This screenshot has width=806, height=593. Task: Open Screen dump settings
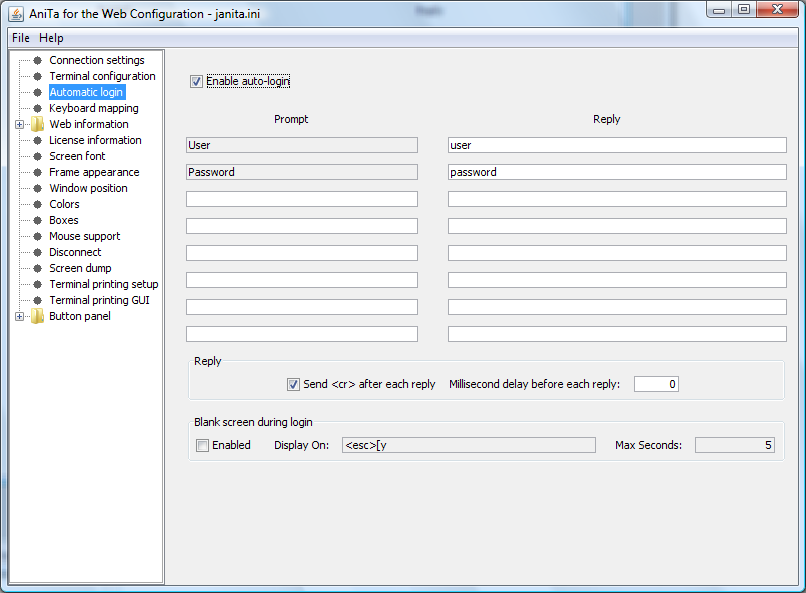click(80, 268)
